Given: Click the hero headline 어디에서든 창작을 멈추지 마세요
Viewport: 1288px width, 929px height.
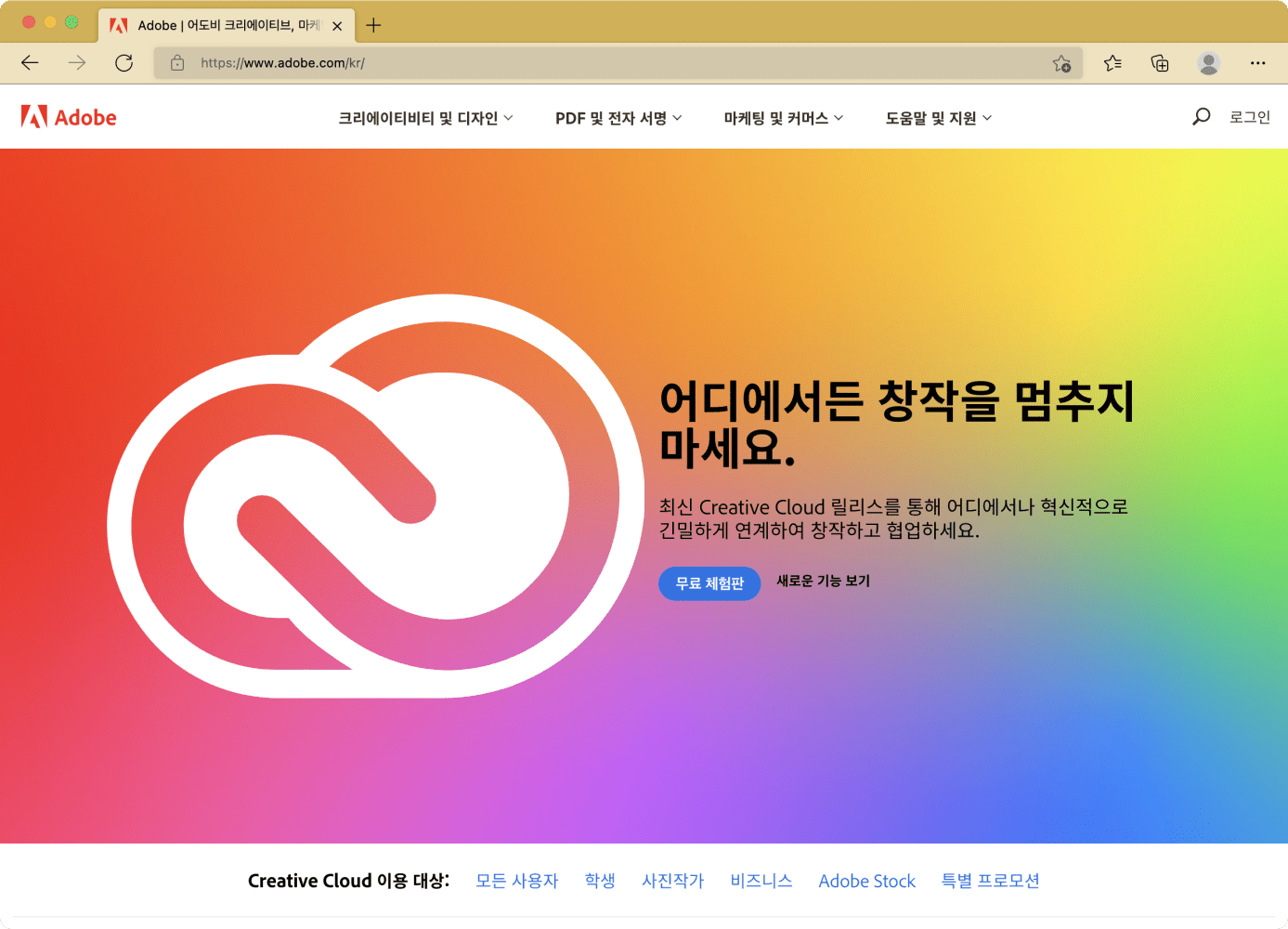Looking at the screenshot, I should 897,424.
